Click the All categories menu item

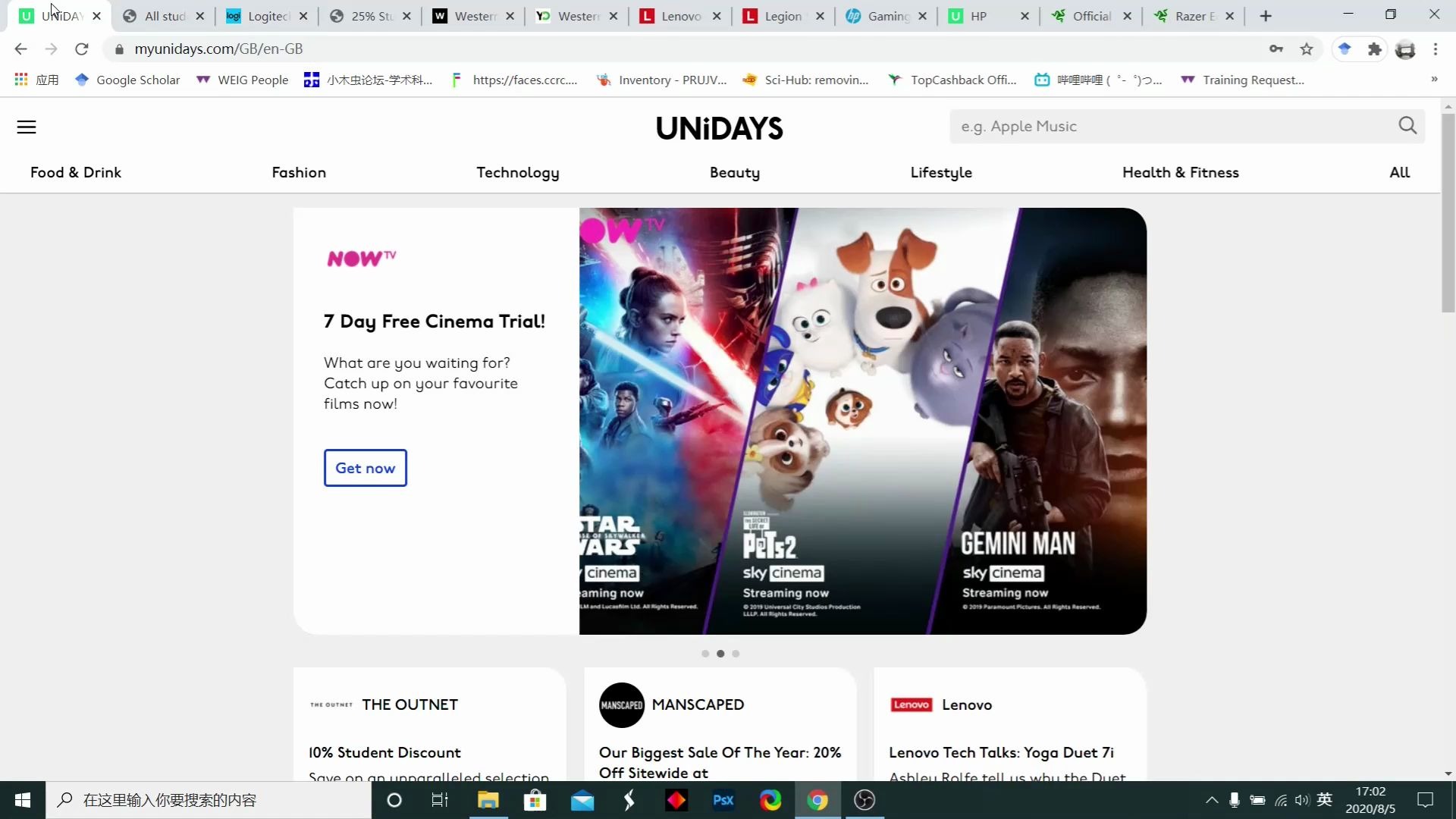1399,171
